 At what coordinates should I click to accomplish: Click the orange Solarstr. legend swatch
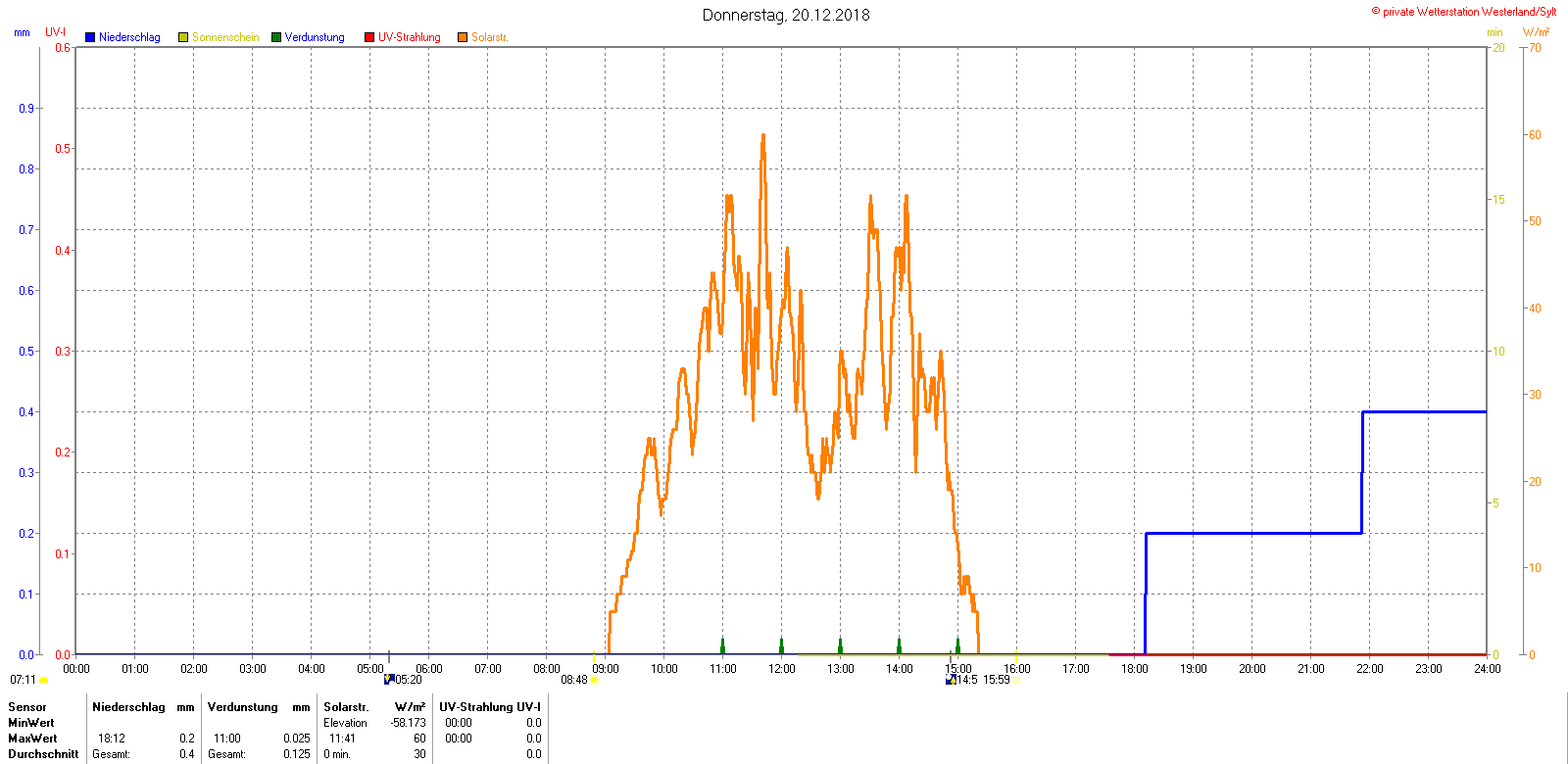[463, 37]
